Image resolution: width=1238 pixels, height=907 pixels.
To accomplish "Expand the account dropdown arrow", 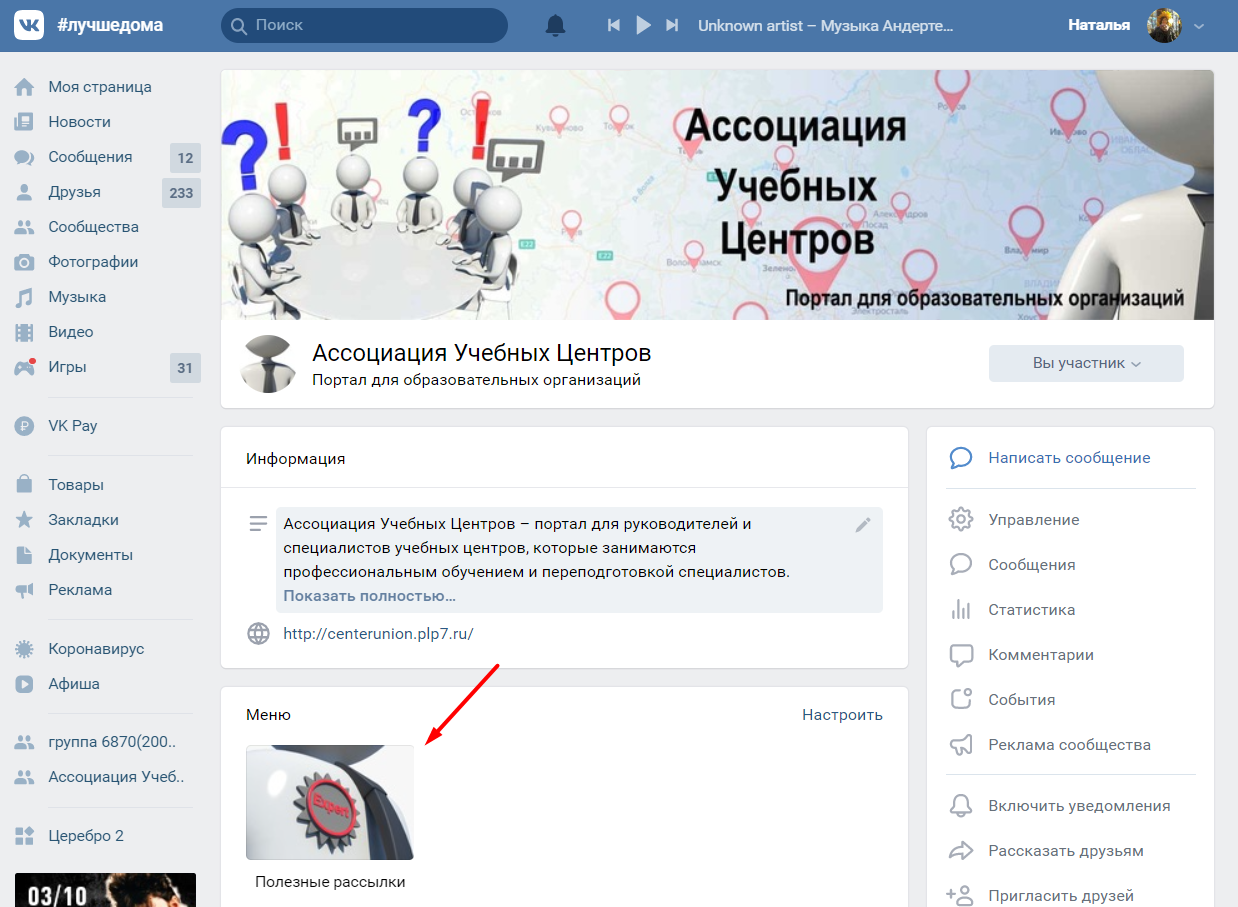I will click(1199, 26).
